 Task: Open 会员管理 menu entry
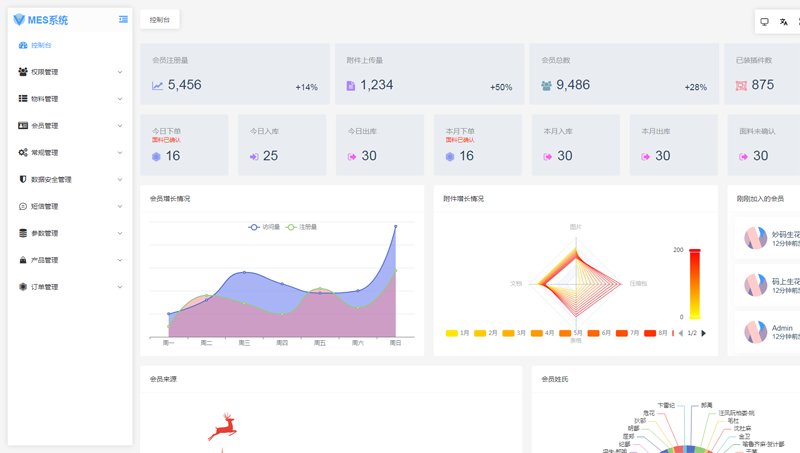click(70, 125)
